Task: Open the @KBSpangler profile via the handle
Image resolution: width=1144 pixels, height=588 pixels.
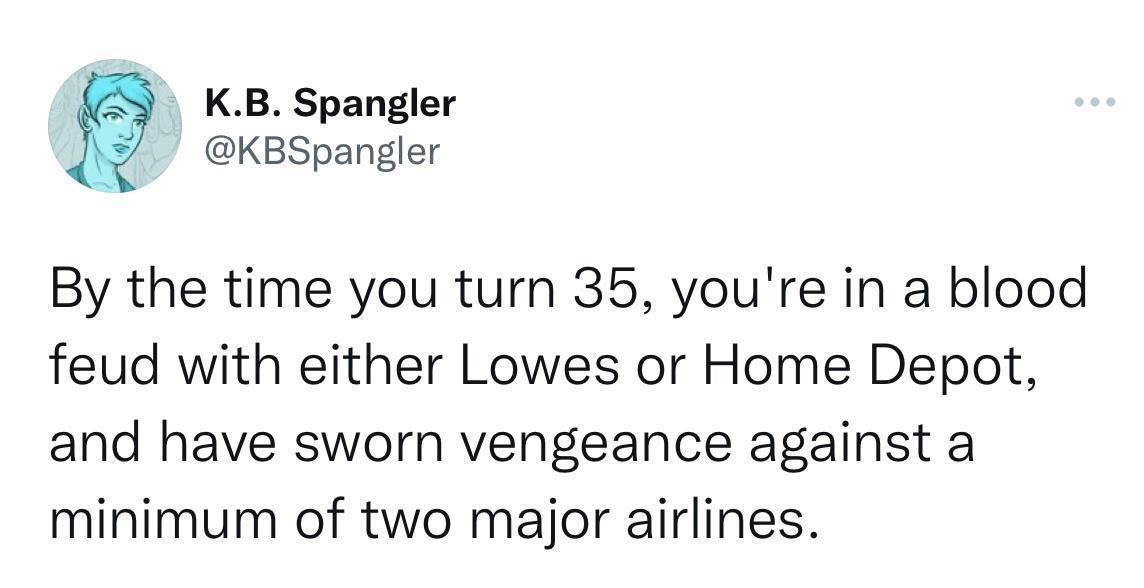Action: coord(321,150)
